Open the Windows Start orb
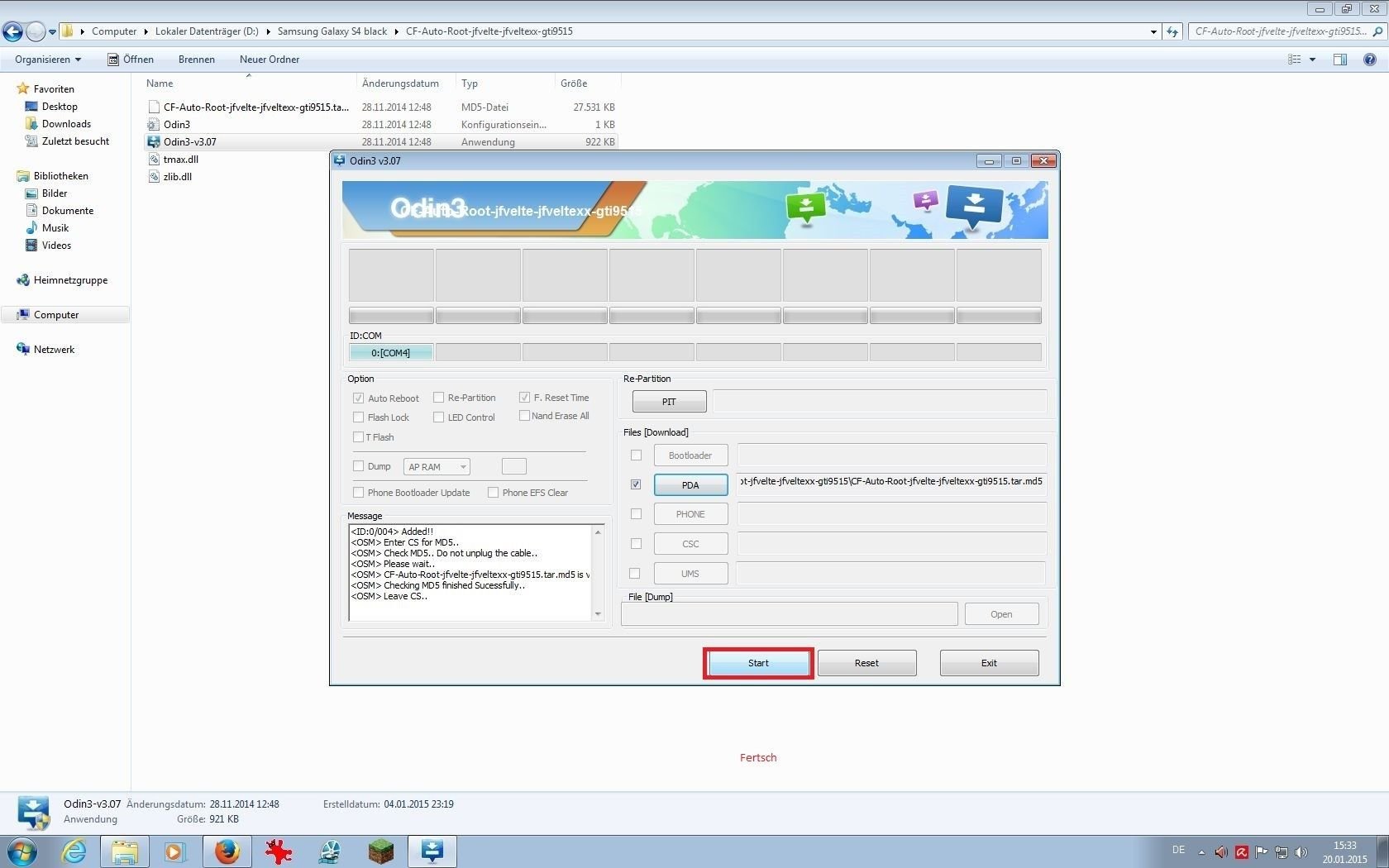 click(x=21, y=851)
